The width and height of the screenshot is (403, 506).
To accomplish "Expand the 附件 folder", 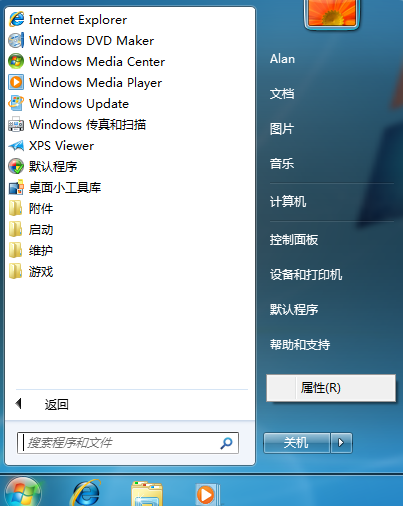I will click(x=16, y=208).
